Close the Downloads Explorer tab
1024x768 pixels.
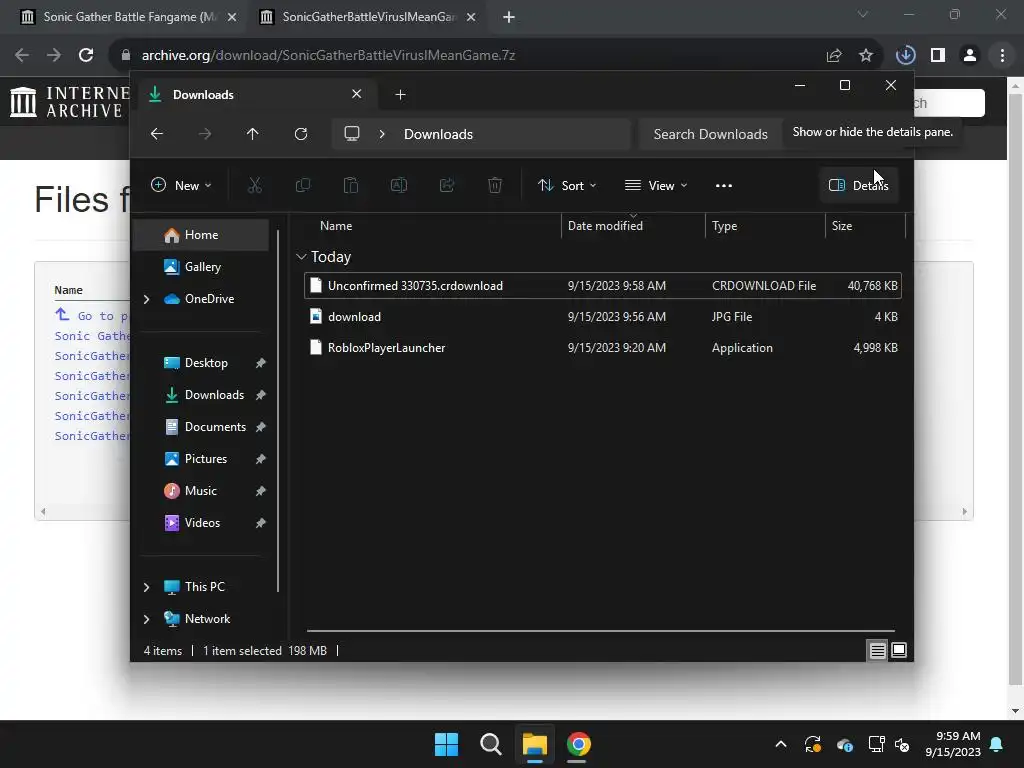click(357, 94)
